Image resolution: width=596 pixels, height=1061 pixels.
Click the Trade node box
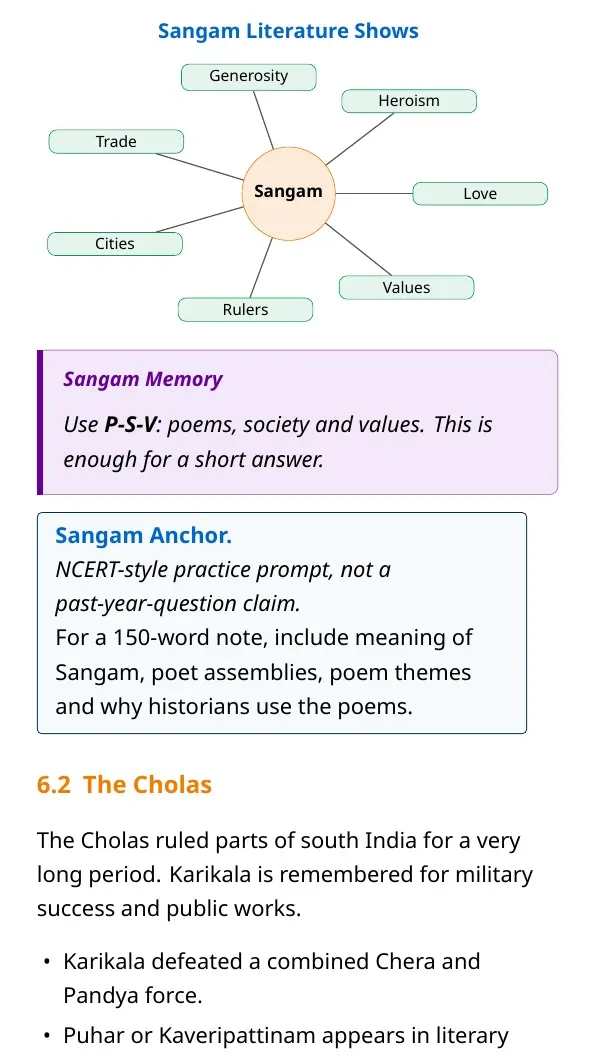[116, 142]
